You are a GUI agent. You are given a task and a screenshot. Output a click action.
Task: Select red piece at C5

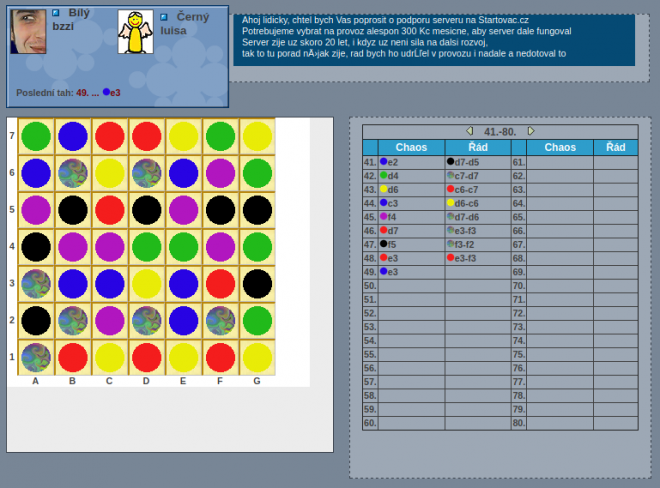pos(109,210)
